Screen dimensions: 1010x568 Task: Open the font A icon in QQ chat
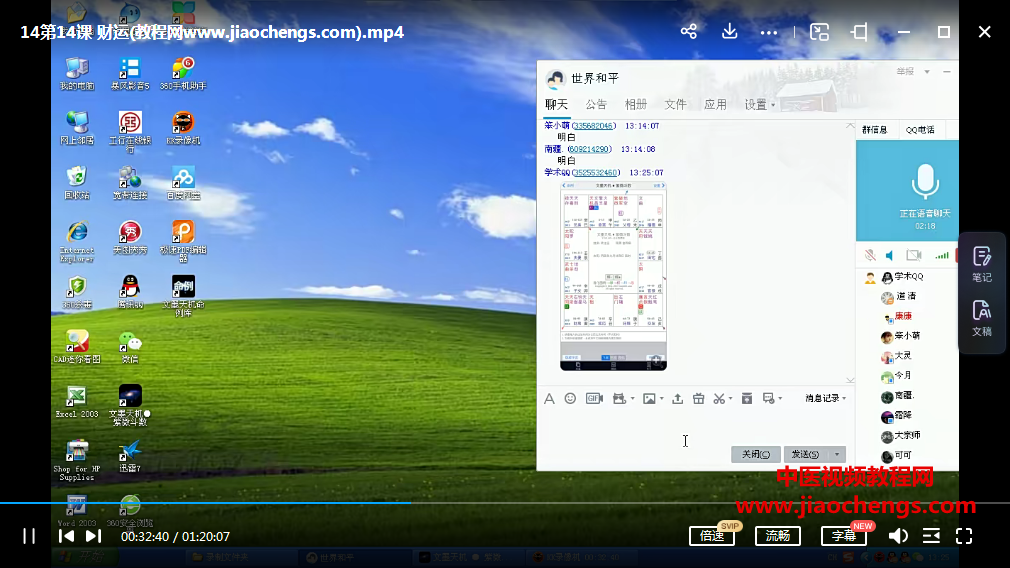pyautogui.click(x=549, y=399)
